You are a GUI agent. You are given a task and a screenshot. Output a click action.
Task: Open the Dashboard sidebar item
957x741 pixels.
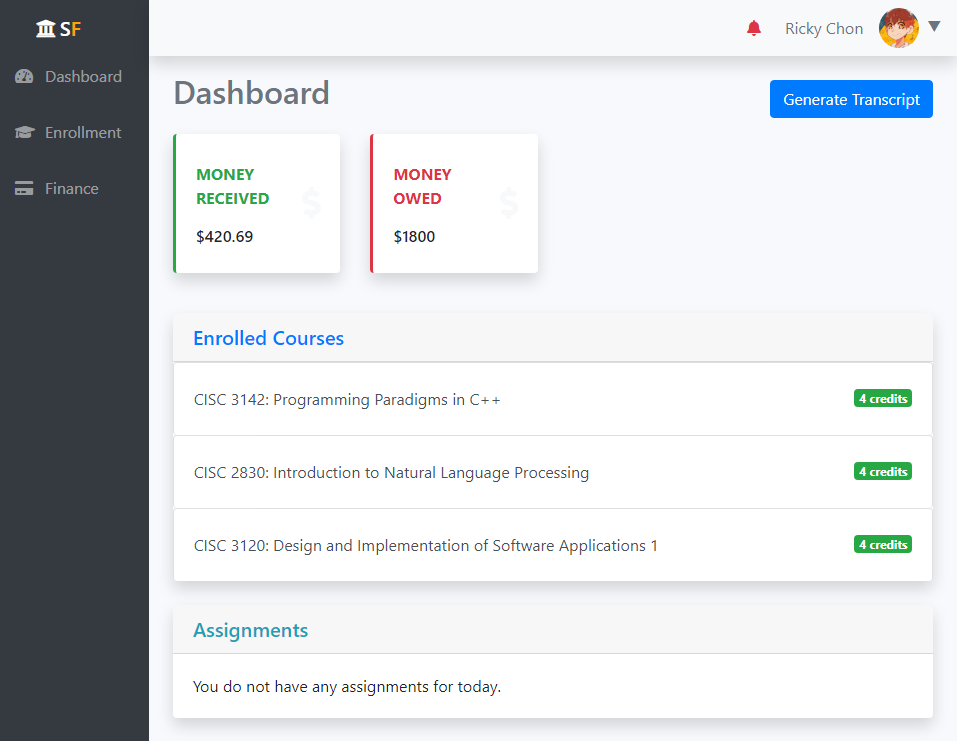coord(83,77)
